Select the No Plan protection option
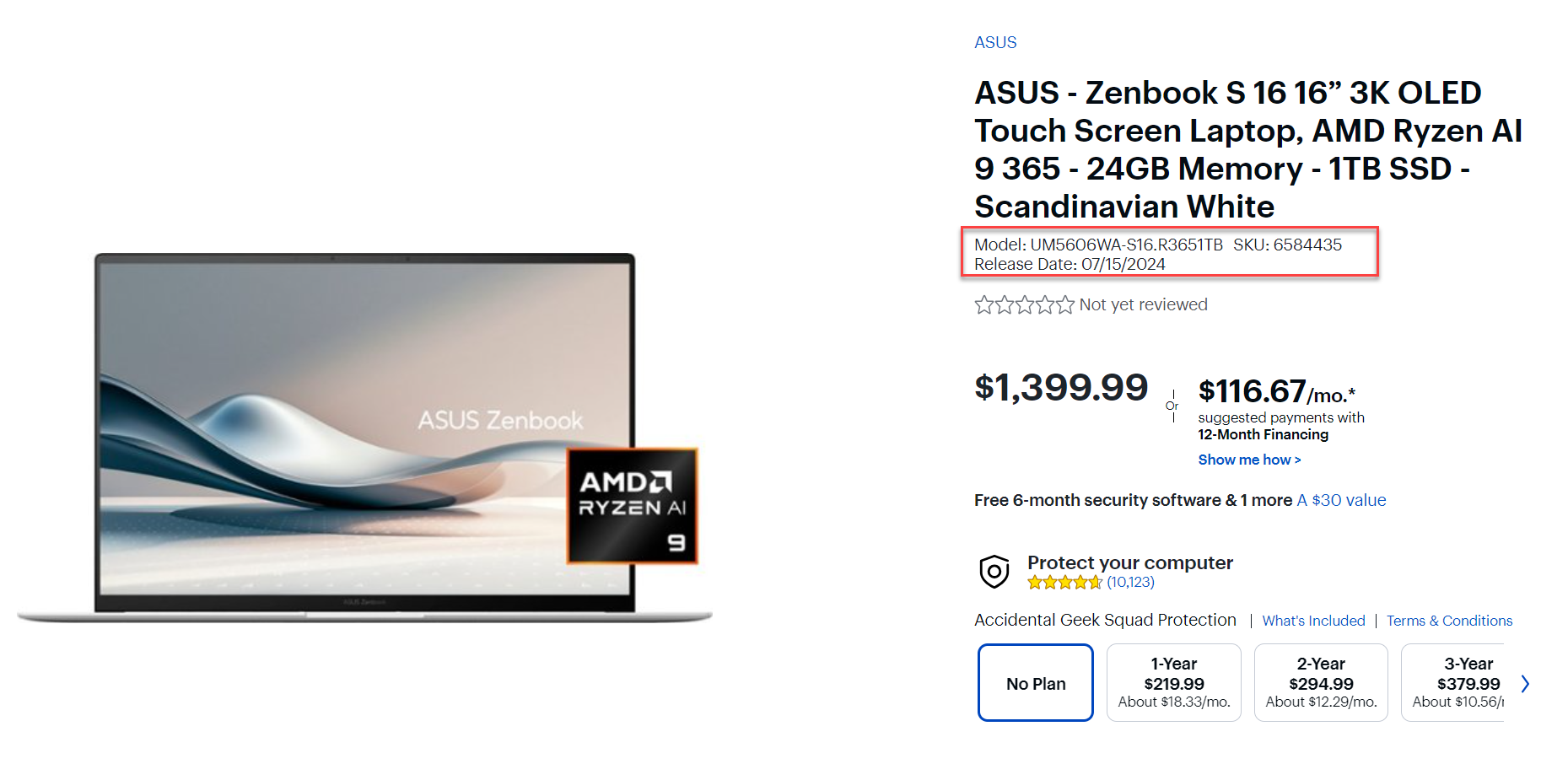The image size is (1568, 780). pos(1035,683)
